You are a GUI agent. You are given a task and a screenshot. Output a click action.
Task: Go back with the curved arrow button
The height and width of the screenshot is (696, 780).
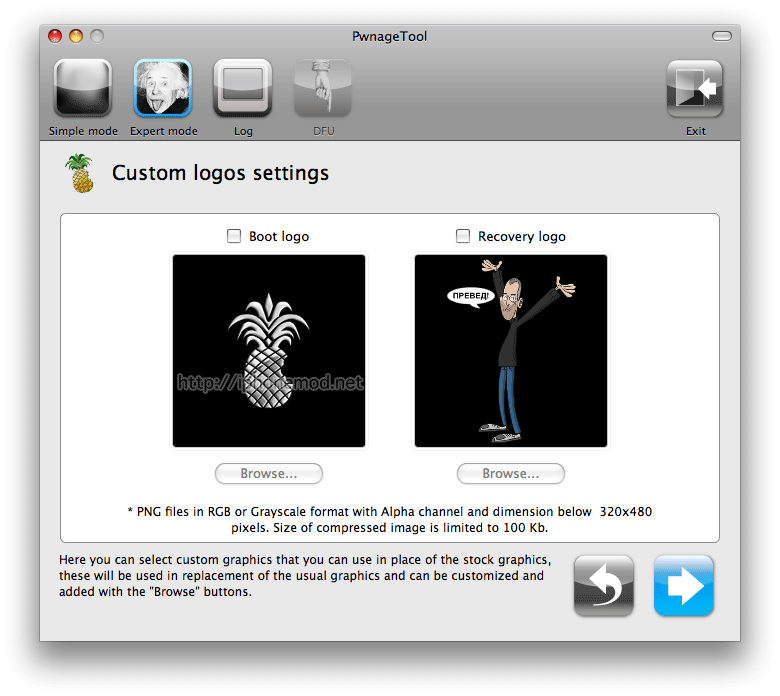click(603, 586)
